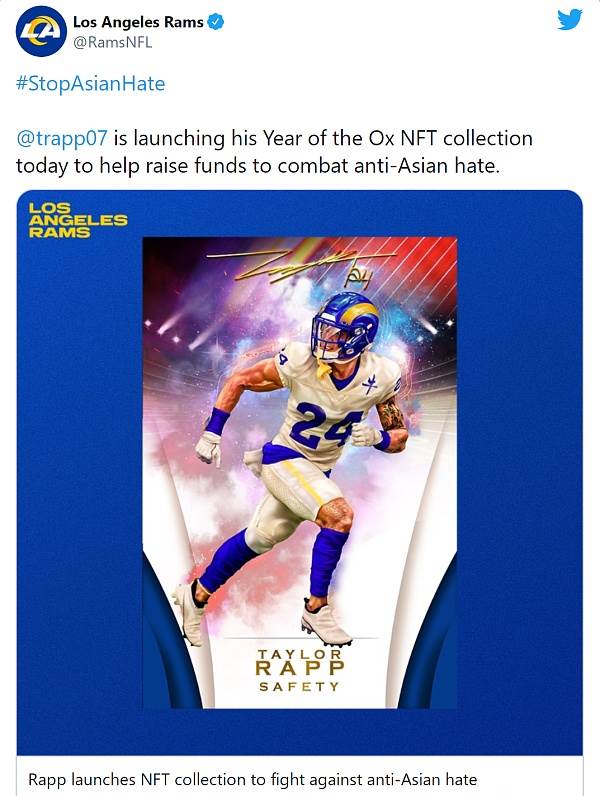
Task: Click the player's white front cleat
Action: coord(326,625)
